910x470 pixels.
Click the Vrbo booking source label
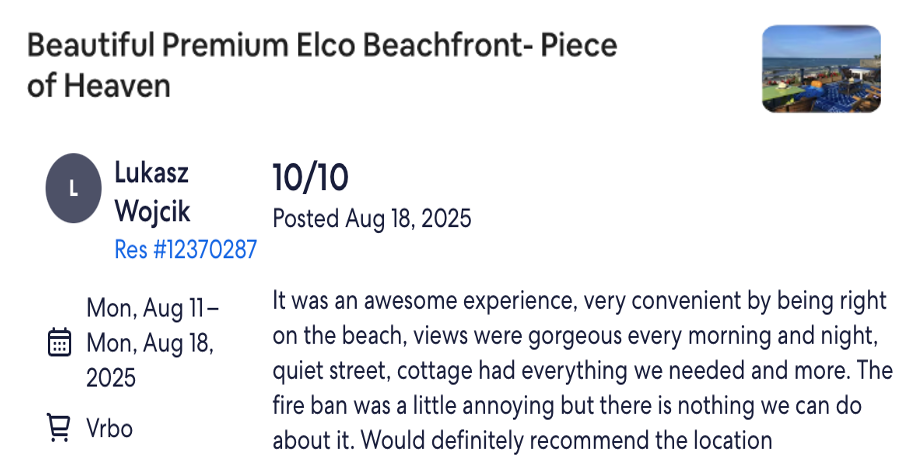click(110, 428)
